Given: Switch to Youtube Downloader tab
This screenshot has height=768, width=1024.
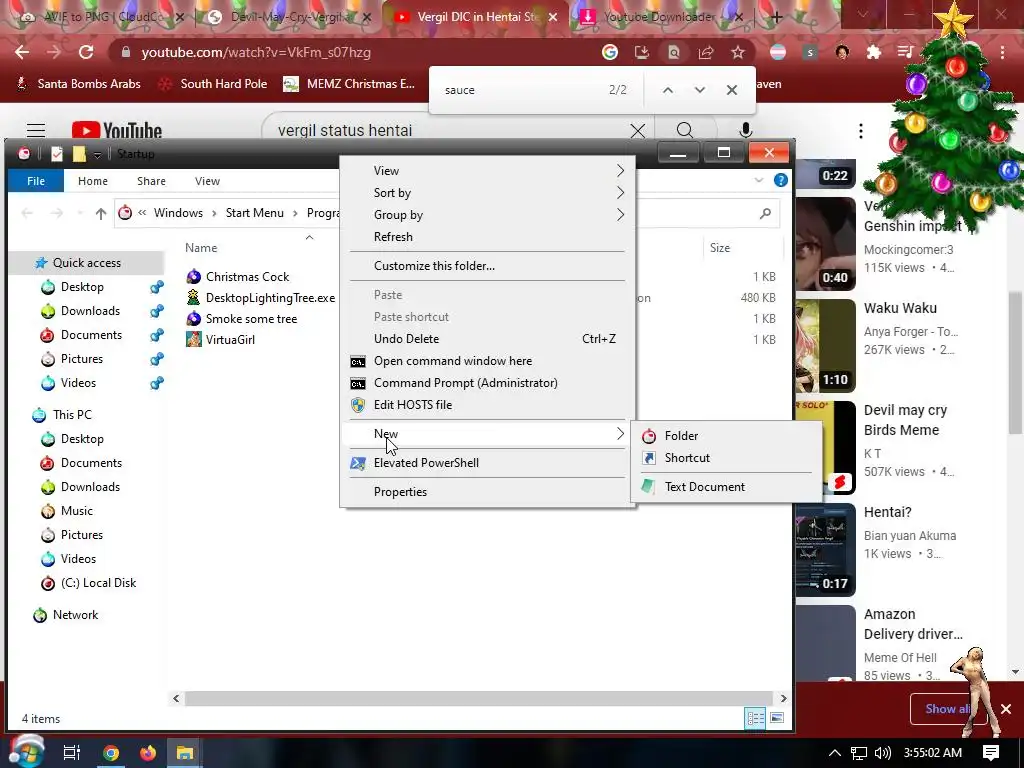Looking at the screenshot, I should [660, 18].
